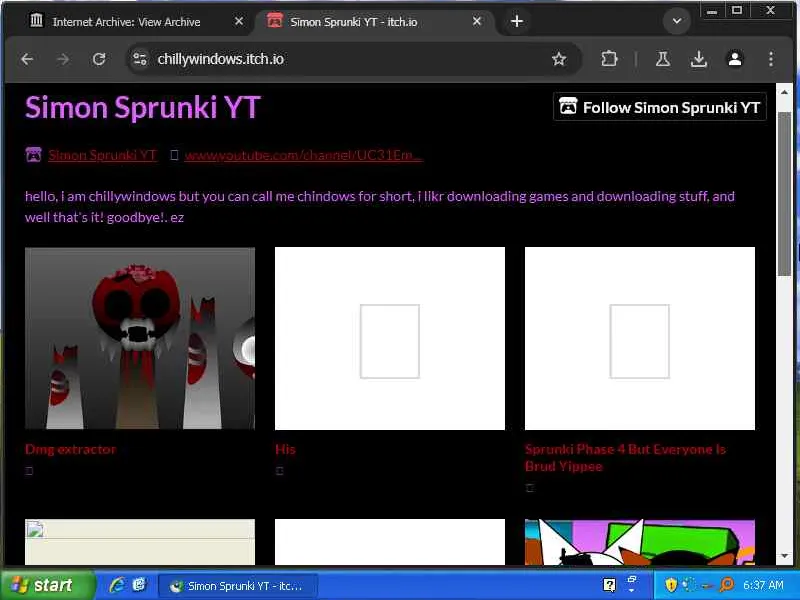Open site information icon in address bar

click(140, 59)
